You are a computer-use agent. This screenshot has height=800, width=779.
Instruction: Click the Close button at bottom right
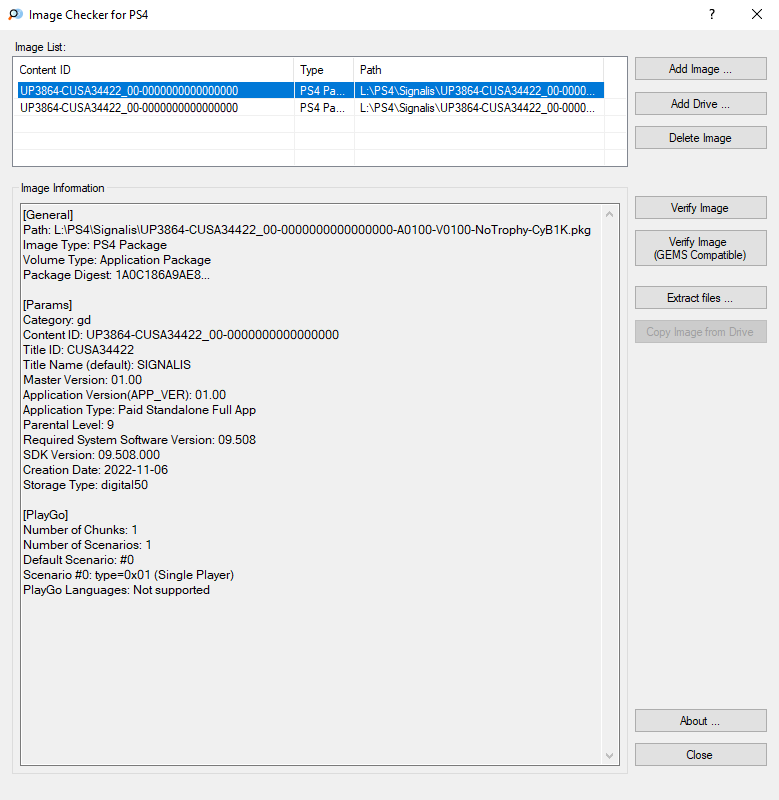[x=700, y=755]
